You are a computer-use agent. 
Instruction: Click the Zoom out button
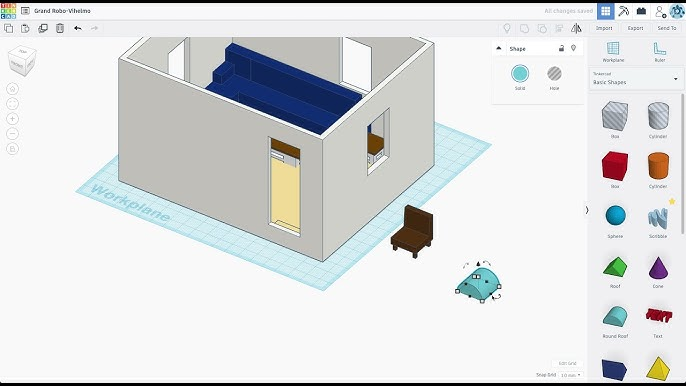coord(12,133)
